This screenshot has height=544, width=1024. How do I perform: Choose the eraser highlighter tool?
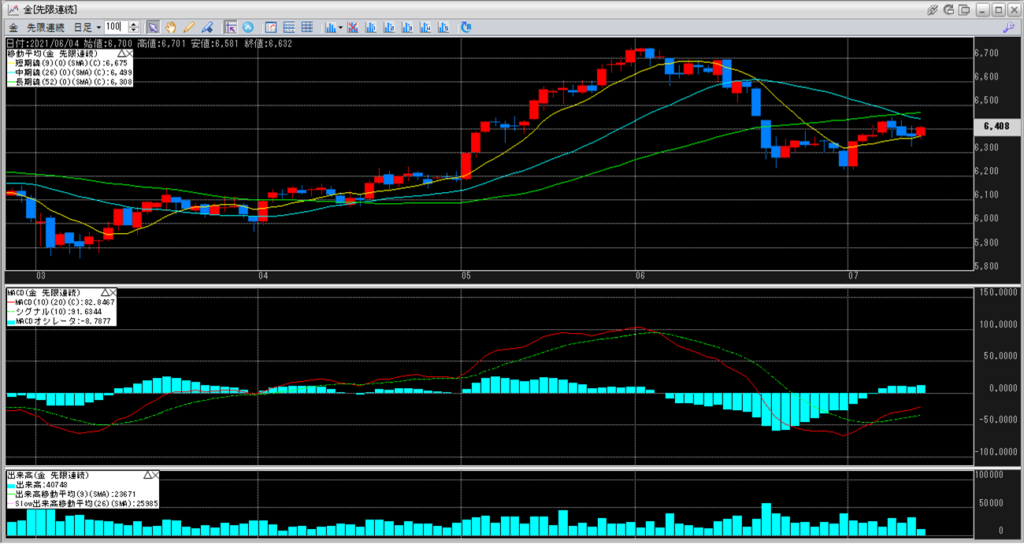pos(207,27)
